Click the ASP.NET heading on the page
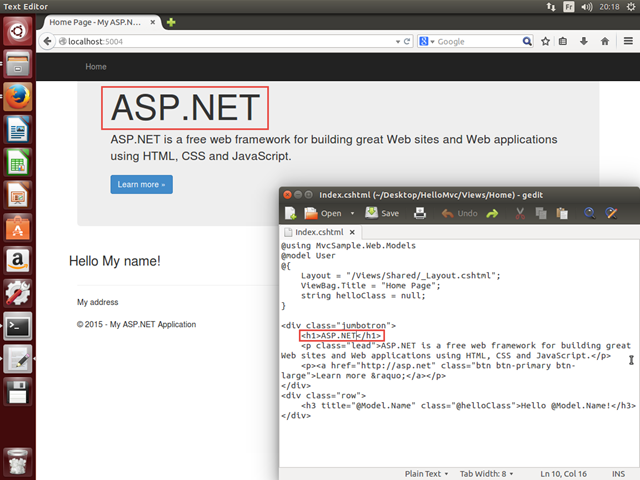The image size is (640, 480). click(x=185, y=107)
